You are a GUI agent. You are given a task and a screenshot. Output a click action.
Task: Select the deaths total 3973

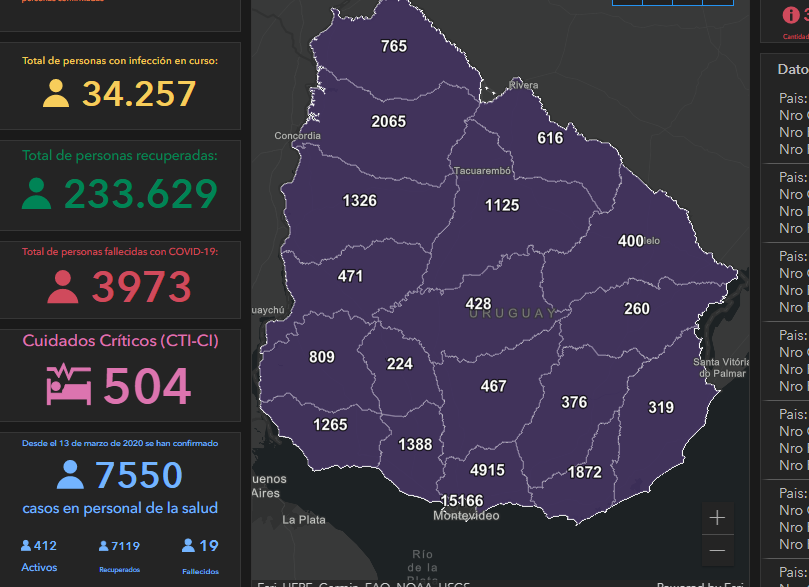point(141,287)
